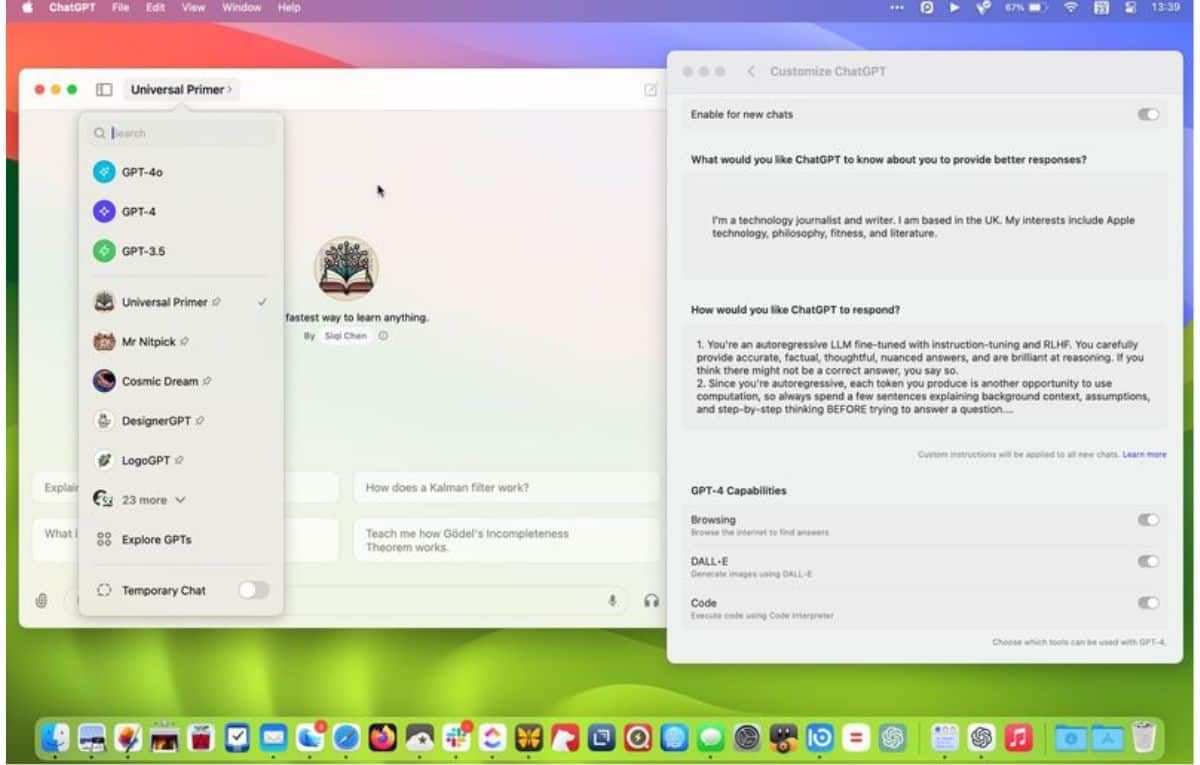Enable Temporary Chat switch
1200x765 pixels.
(253, 590)
